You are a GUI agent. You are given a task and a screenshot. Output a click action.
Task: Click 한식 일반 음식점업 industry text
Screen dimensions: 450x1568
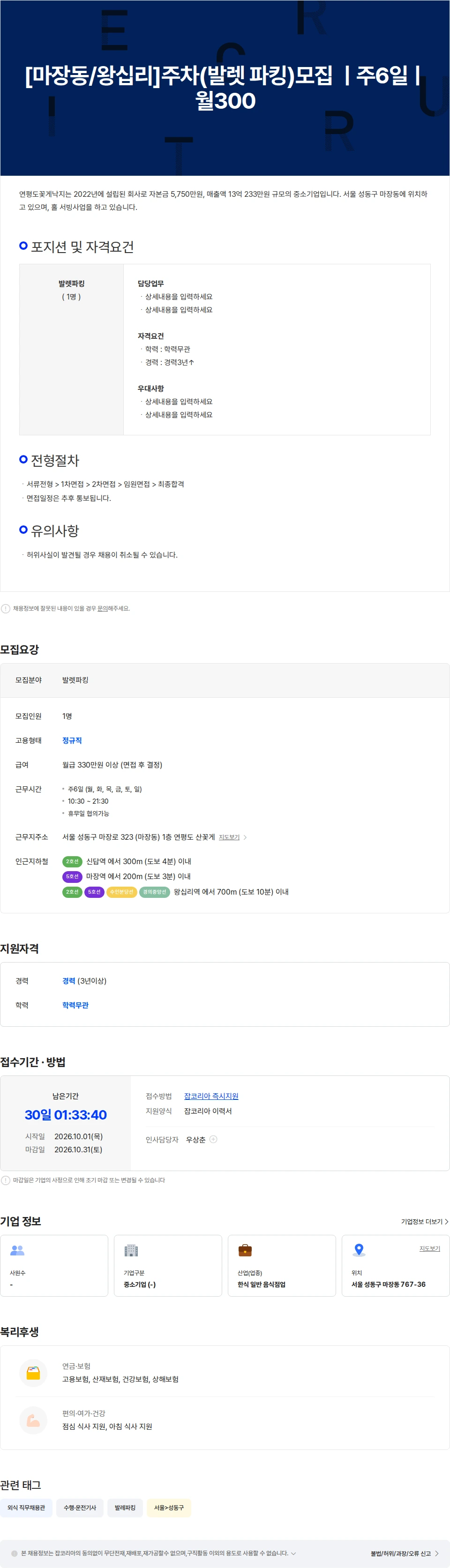(x=261, y=1284)
